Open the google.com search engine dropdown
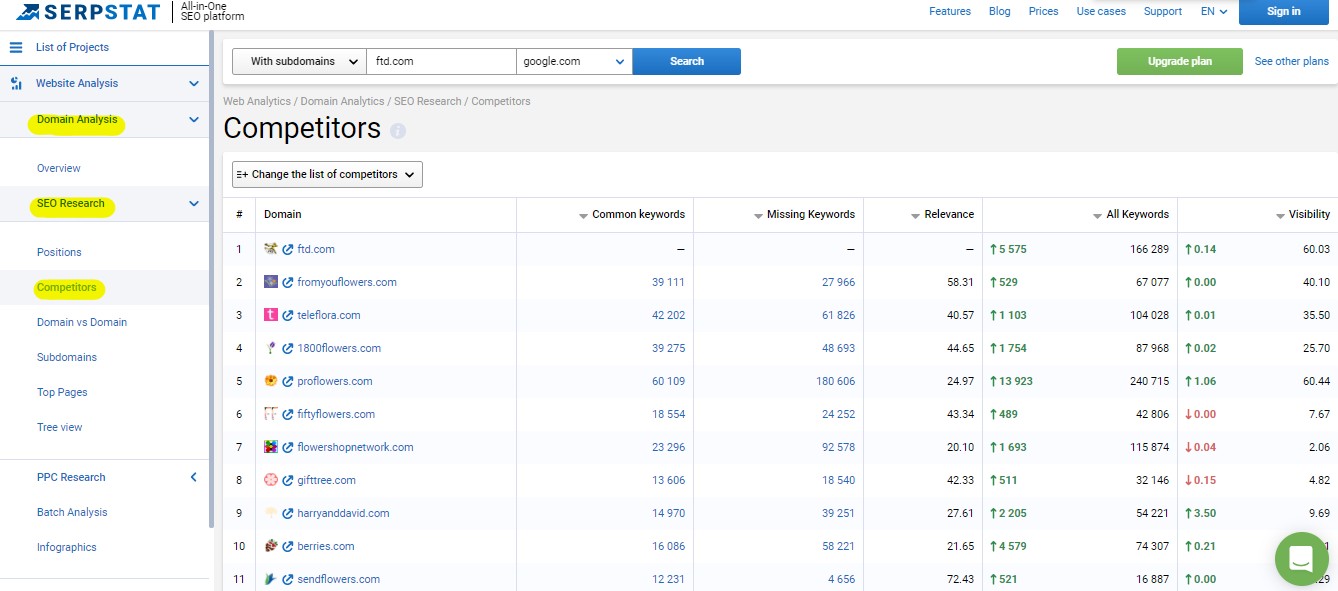The image size is (1338, 591). click(x=574, y=61)
